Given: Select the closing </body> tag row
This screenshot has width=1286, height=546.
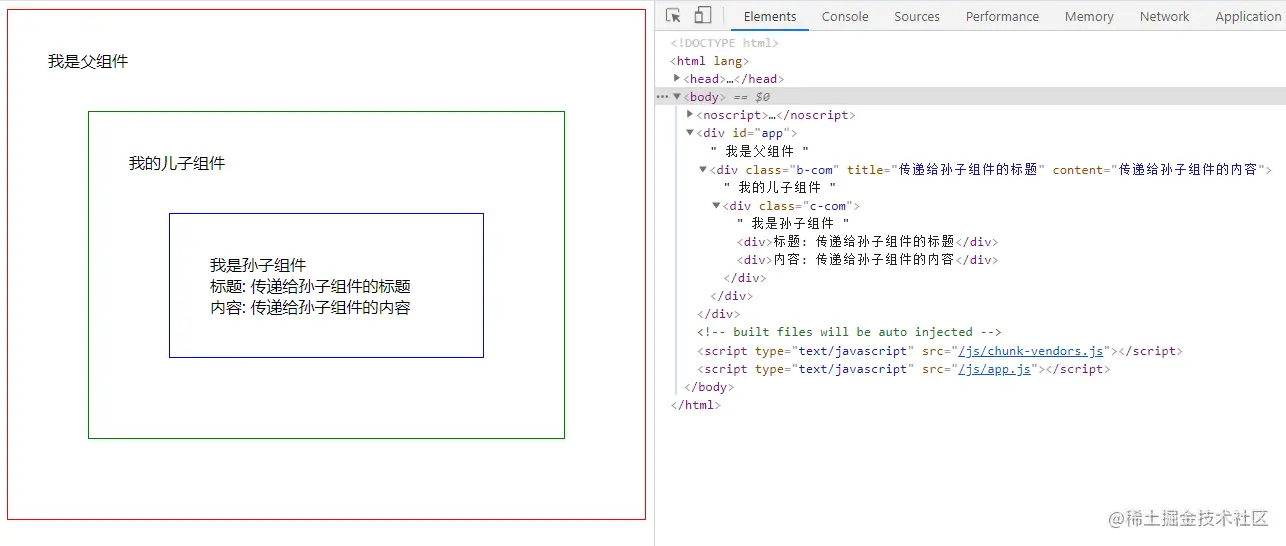Looking at the screenshot, I should click(709, 387).
